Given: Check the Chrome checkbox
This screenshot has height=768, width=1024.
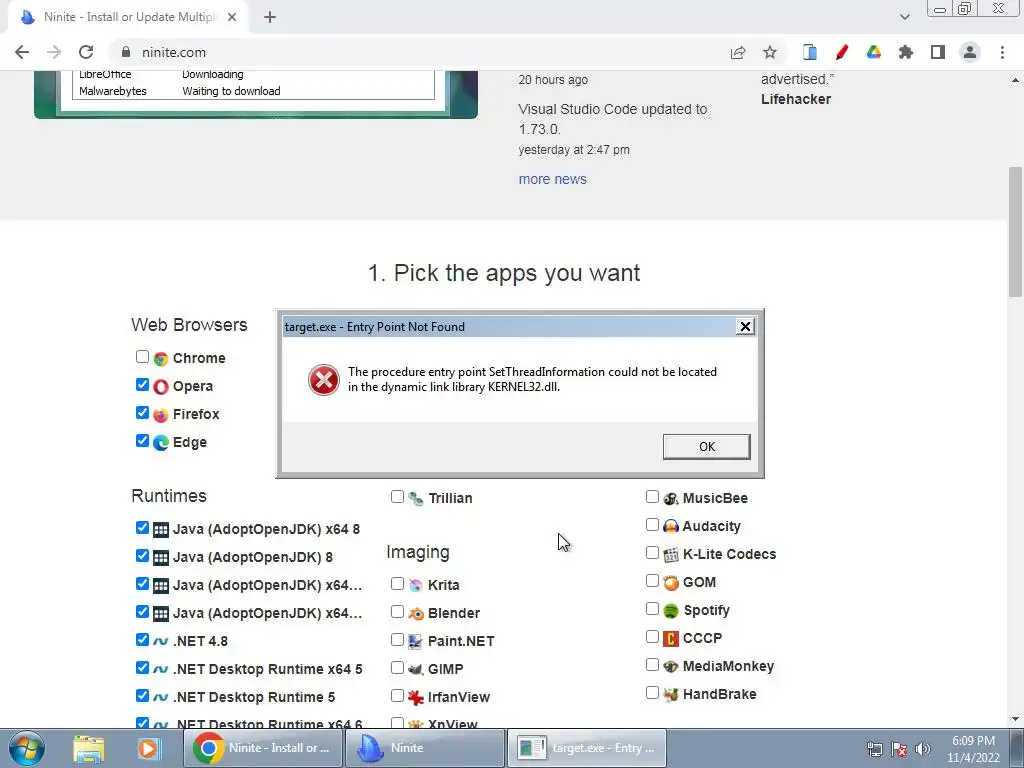Looking at the screenshot, I should (142, 357).
